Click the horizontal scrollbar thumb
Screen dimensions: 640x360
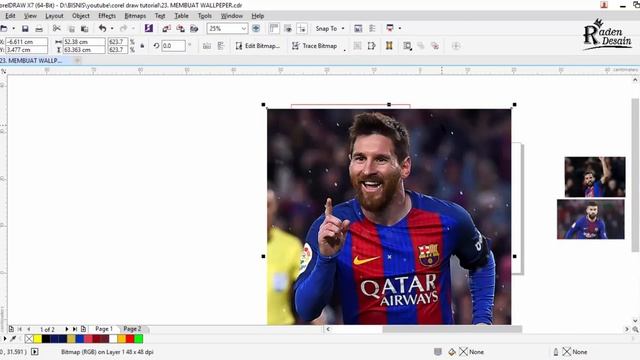(x=452, y=329)
